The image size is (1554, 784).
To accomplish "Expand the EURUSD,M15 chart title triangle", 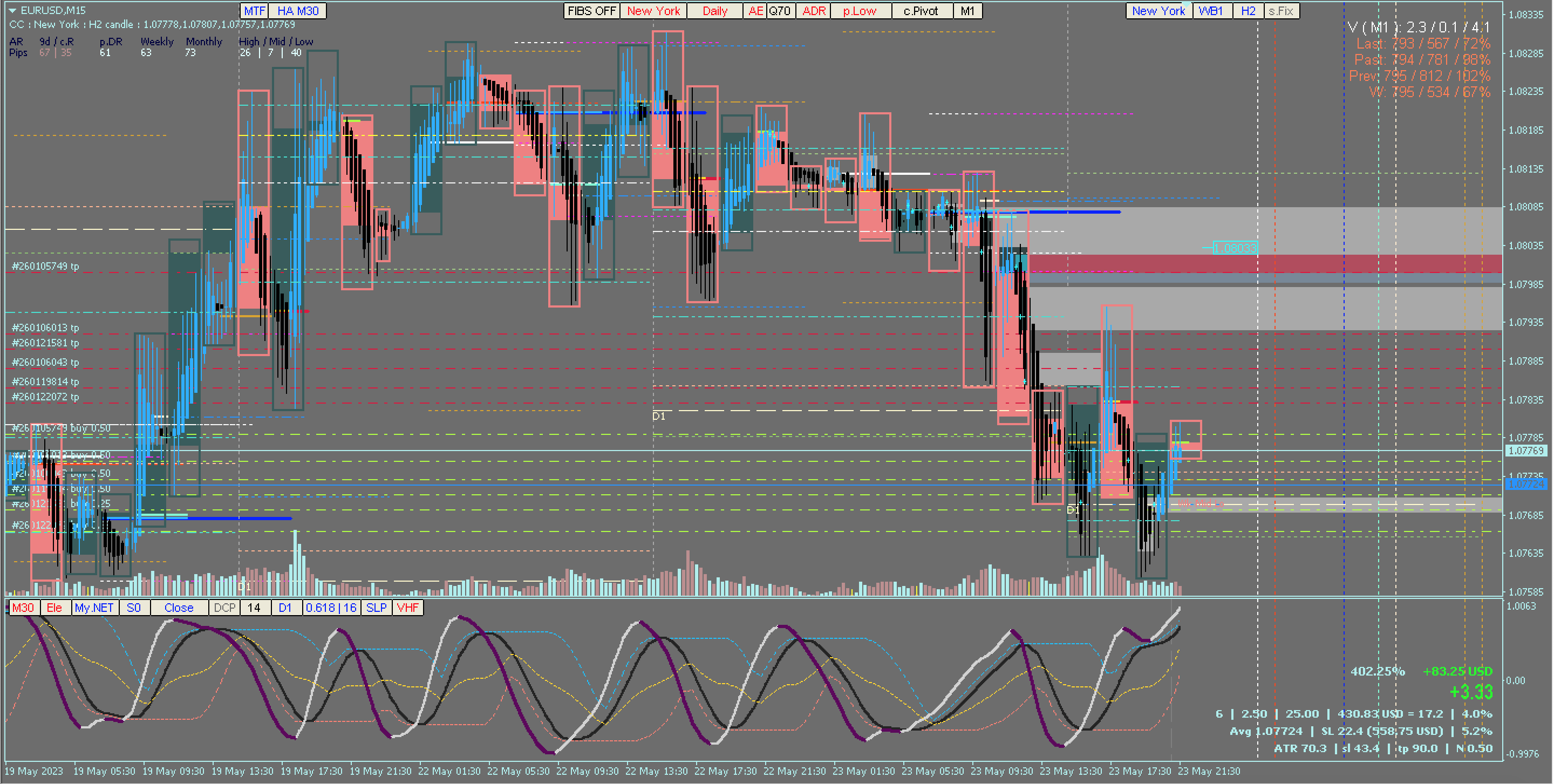I will [12, 10].
